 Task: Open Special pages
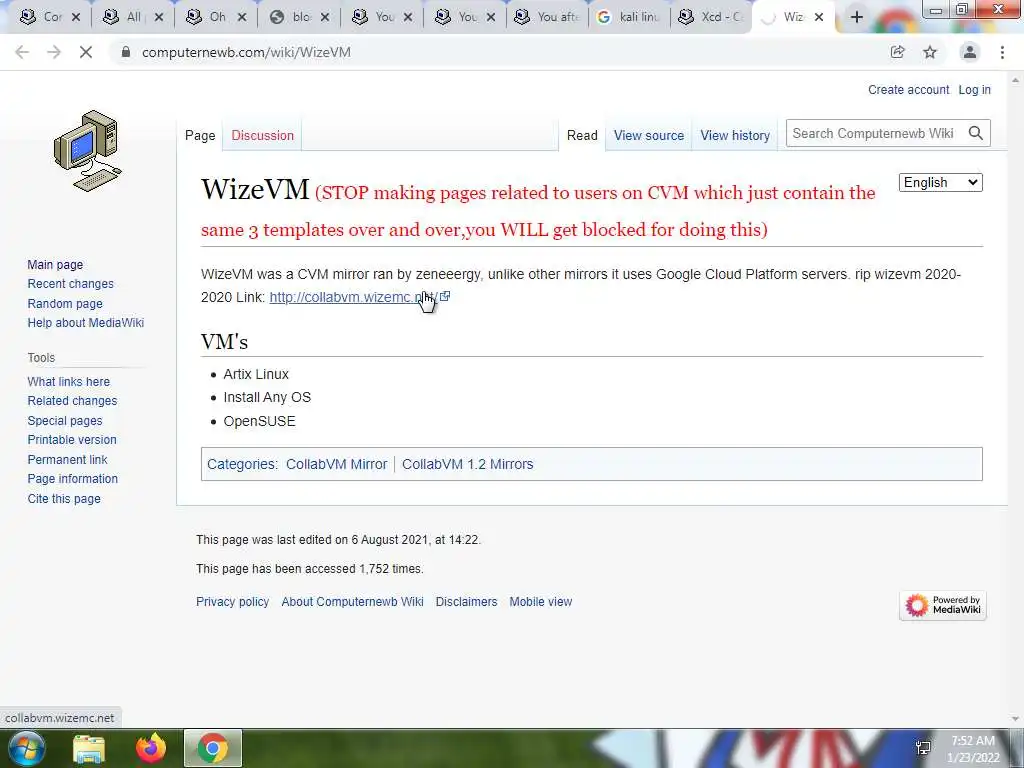65,421
